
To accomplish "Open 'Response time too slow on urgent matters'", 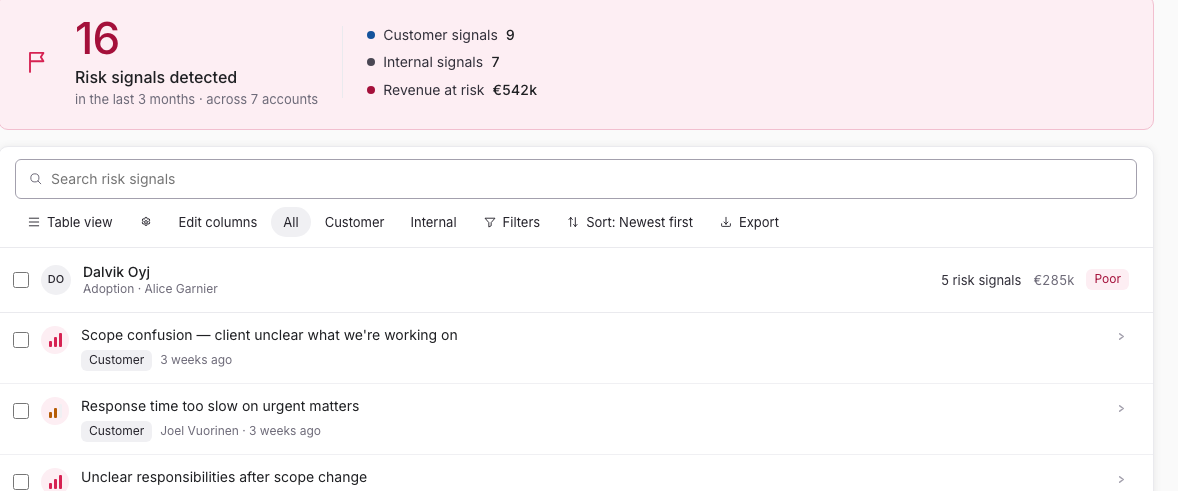I will (x=220, y=406).
